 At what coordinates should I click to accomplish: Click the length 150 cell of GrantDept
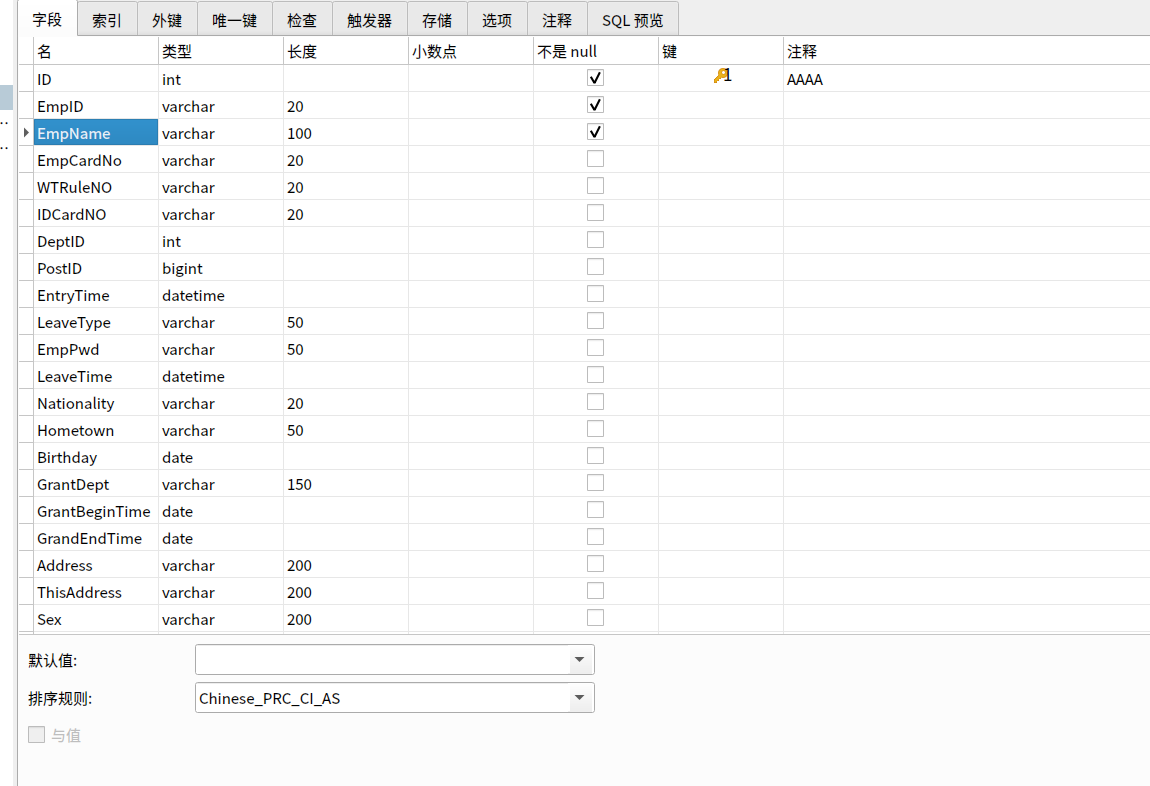[345, 485]
